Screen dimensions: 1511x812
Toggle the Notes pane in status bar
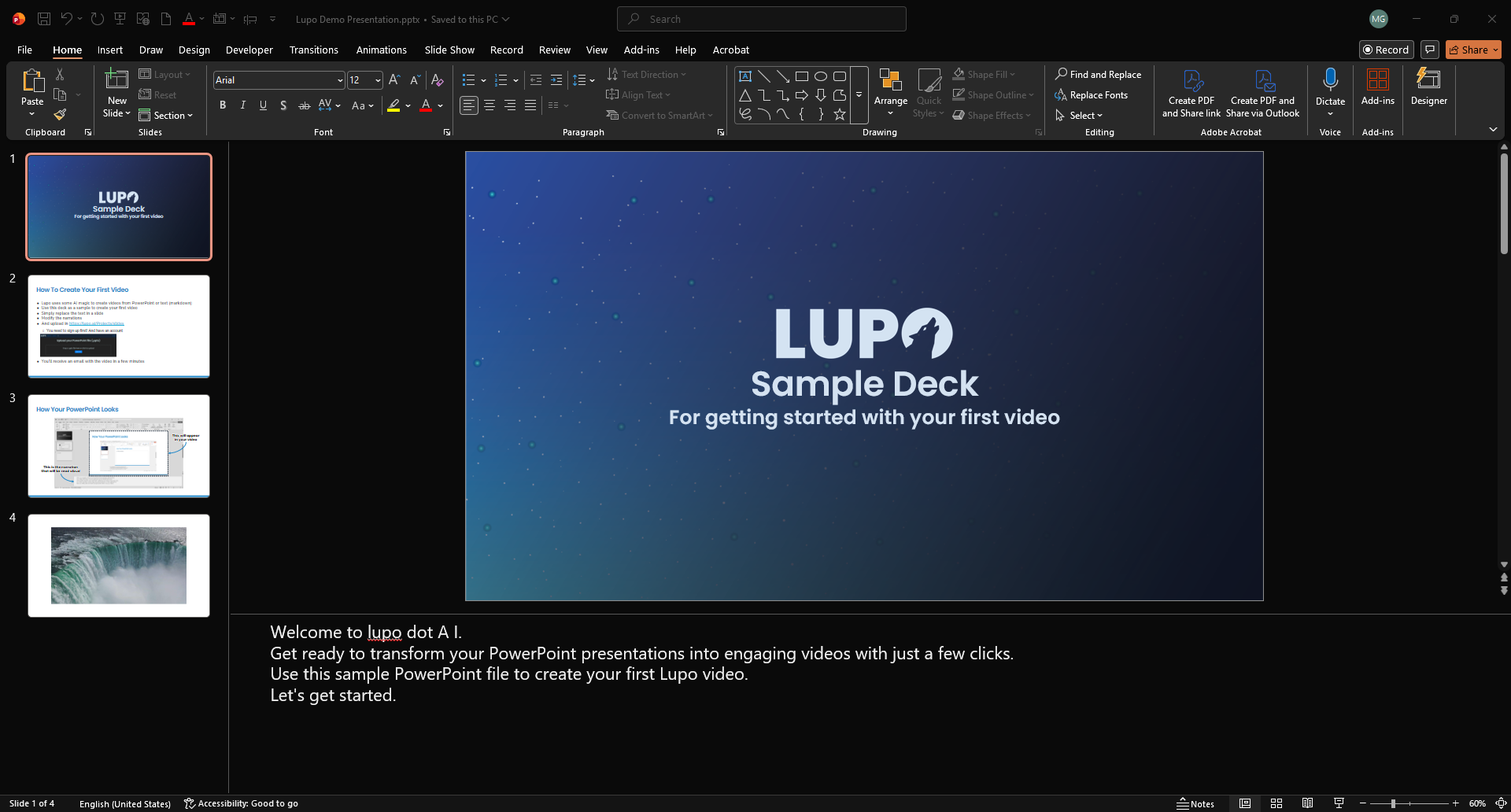pos(1195,803)
